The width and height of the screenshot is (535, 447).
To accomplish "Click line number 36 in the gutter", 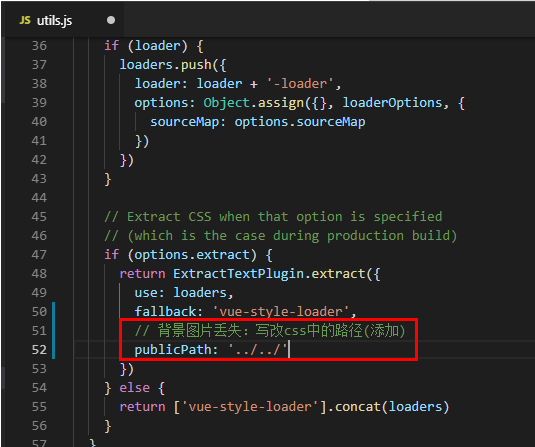I will pos(39,46).
